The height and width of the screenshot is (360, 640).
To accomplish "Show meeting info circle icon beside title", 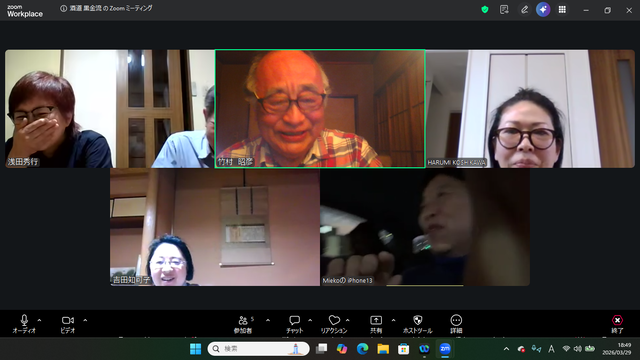I will [x=63, y=9].
